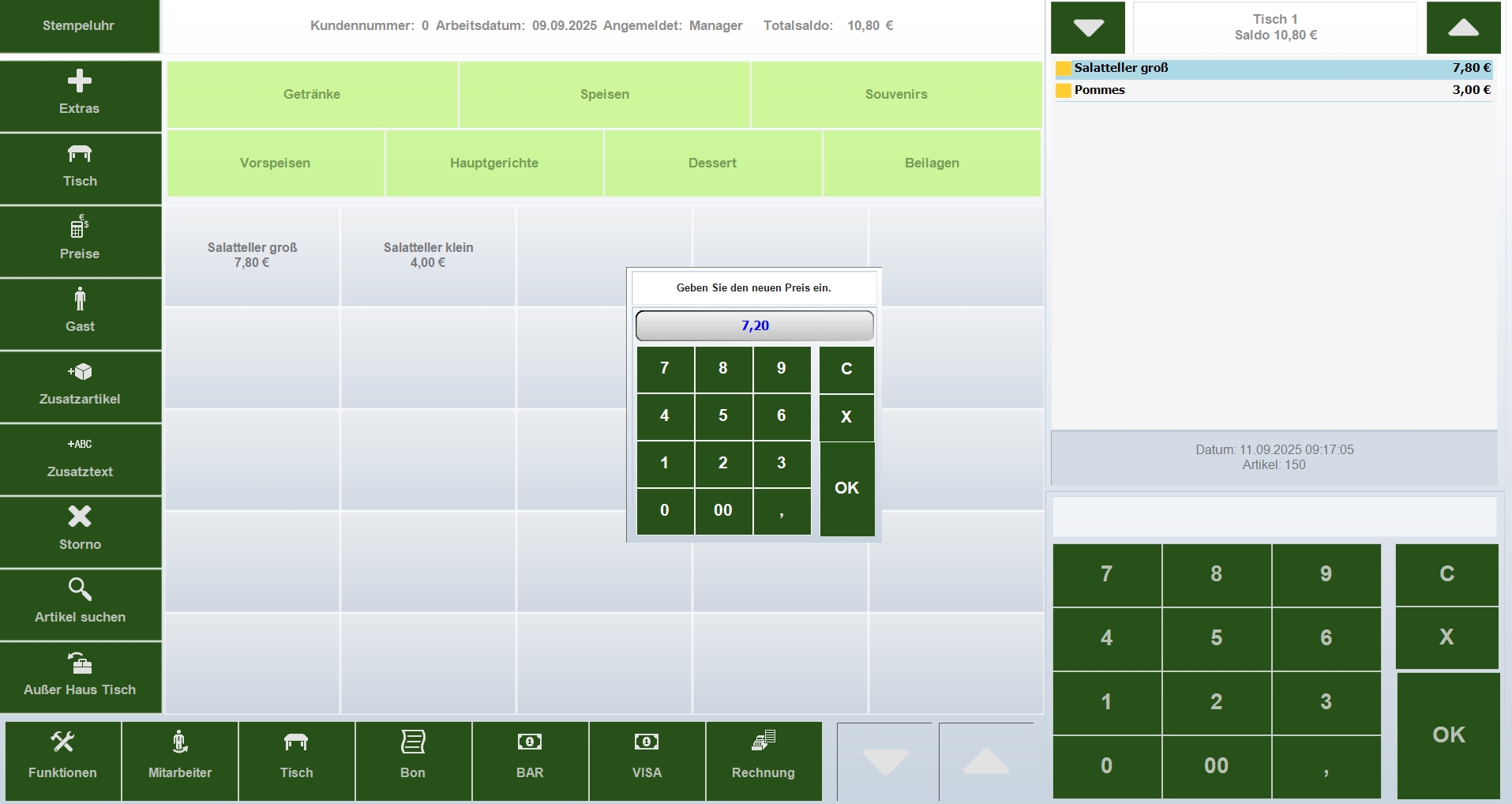The width and height of the screenshot is (1512, 804).
Task: Add a Zusatzartikel via the box icon
Action: click(80, 386)
